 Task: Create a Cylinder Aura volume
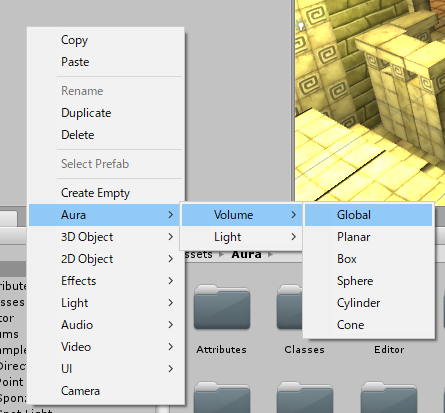(x=368, y=303)
